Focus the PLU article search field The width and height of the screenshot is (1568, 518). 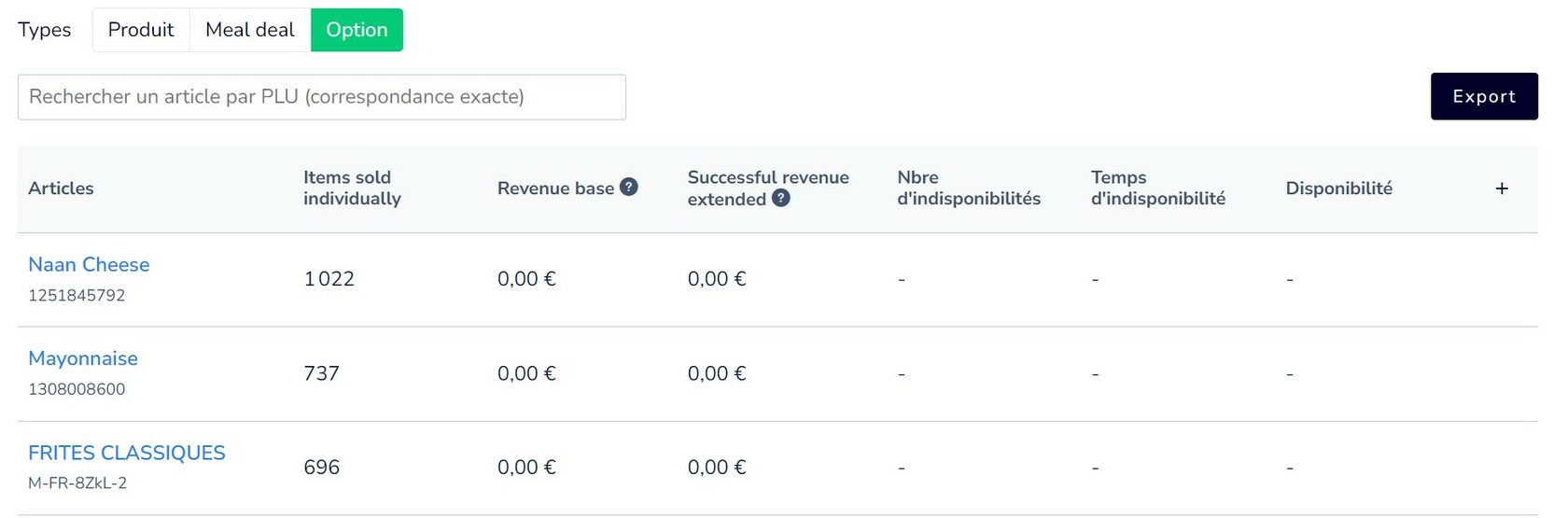(322, 97)
